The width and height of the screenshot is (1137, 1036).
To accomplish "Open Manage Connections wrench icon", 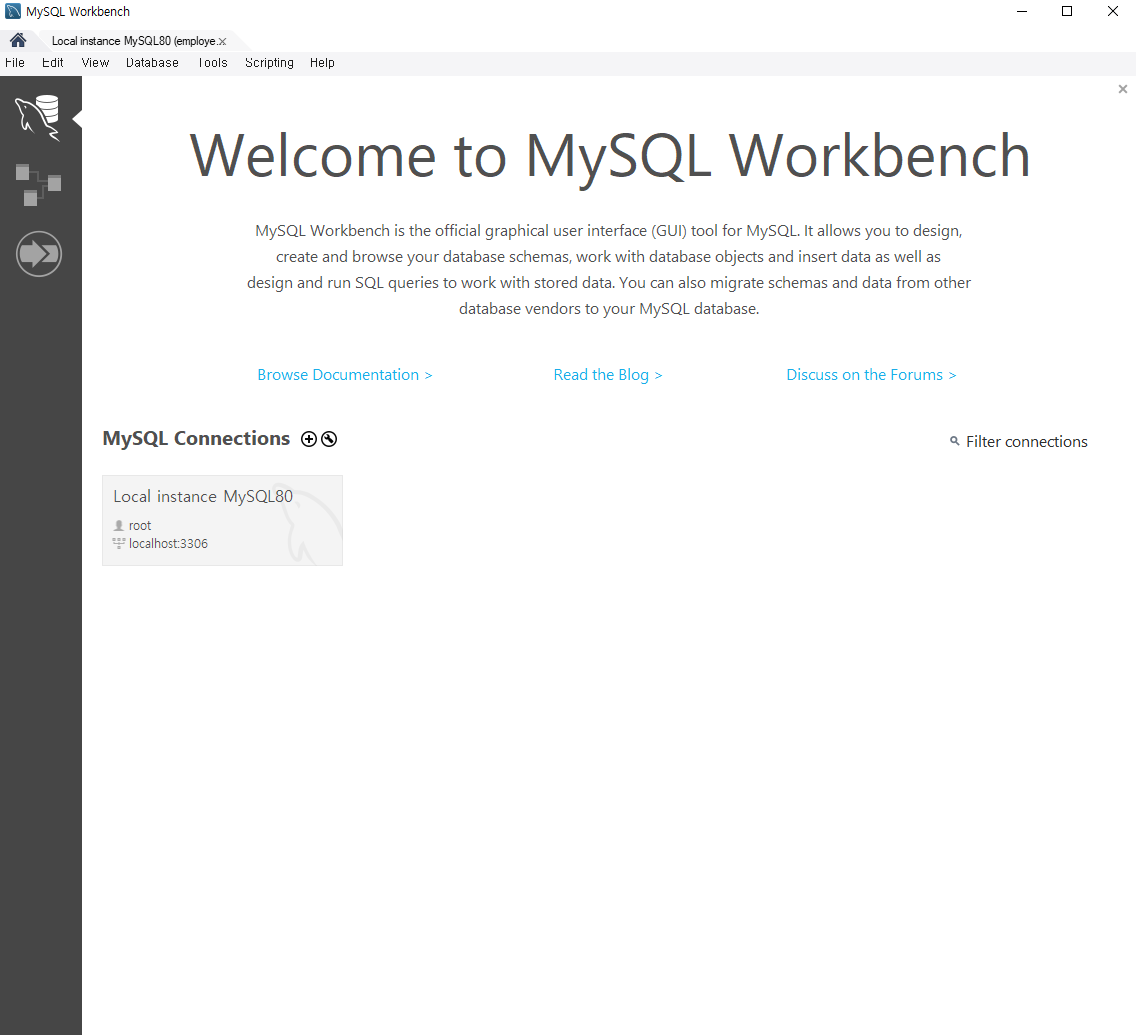I will (x=329, y=439).
